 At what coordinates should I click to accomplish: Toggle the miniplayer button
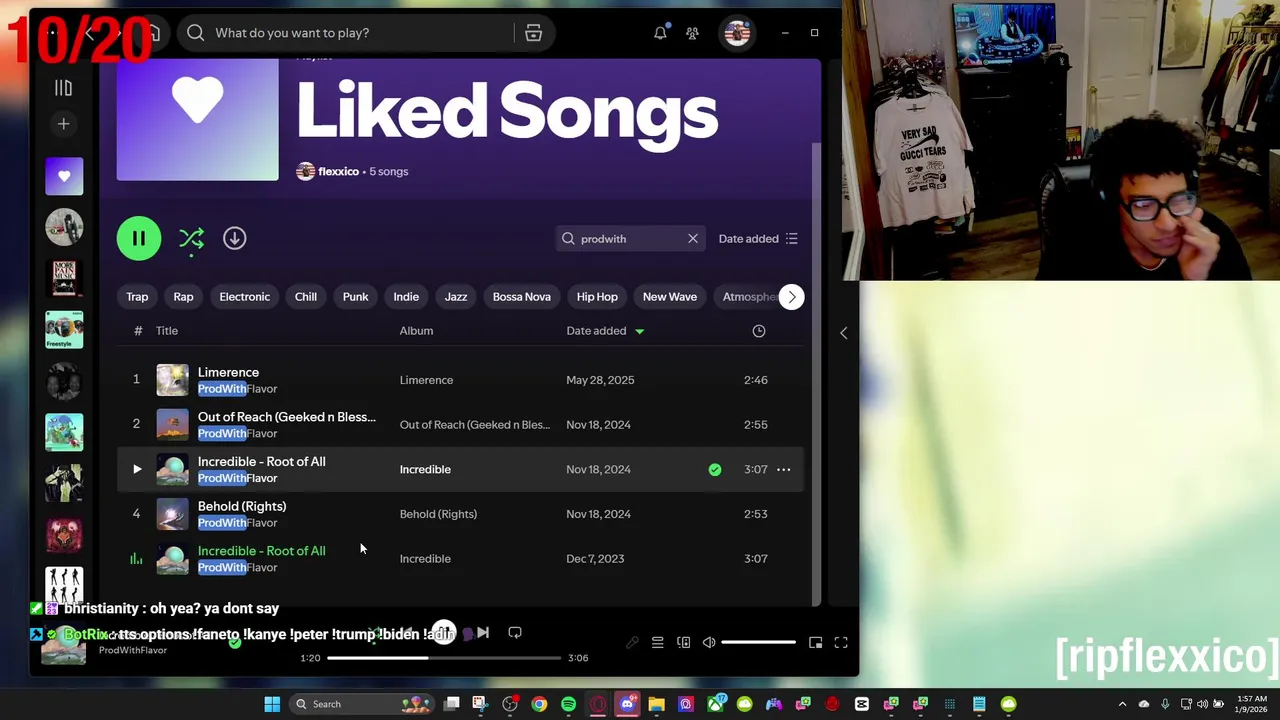coord(815,643)
